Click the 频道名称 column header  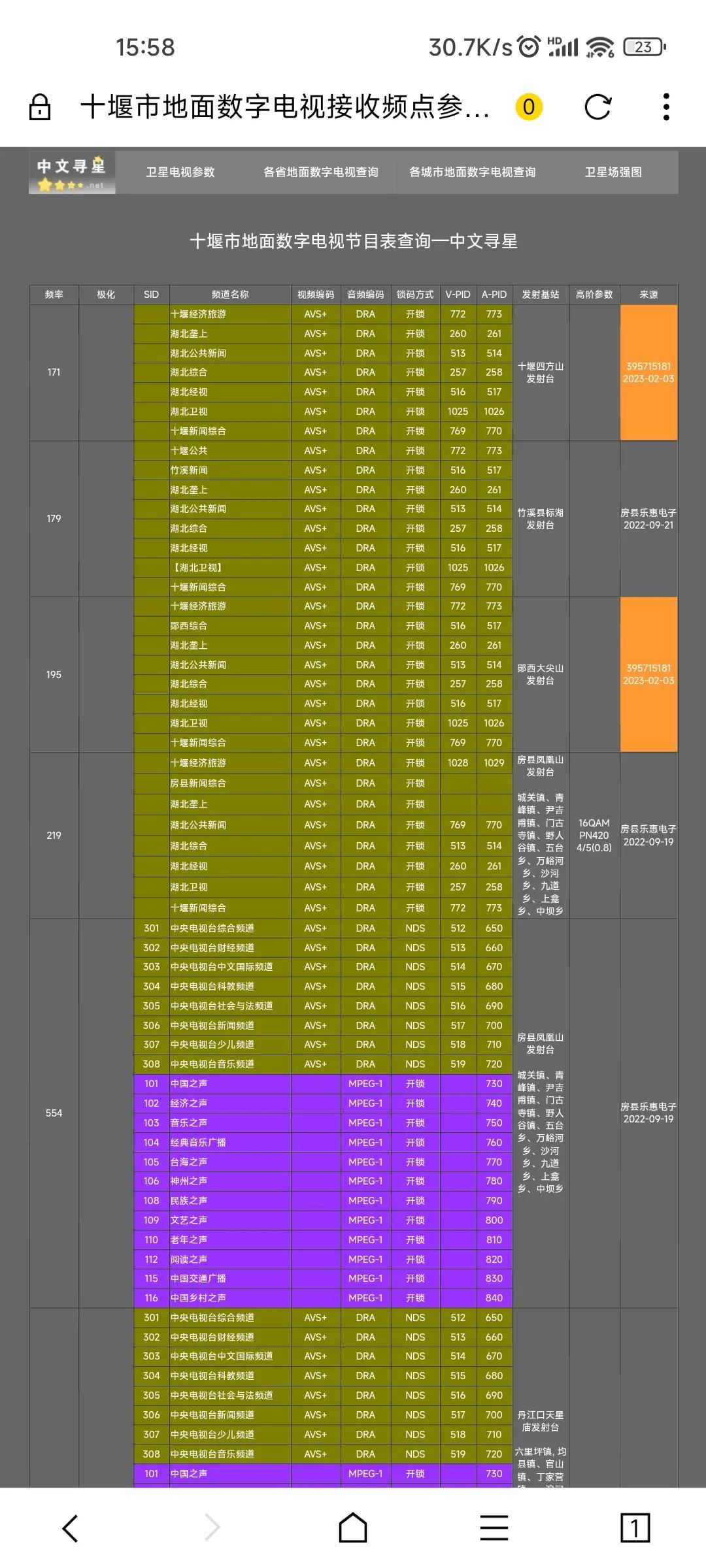[x=230, y=295]
